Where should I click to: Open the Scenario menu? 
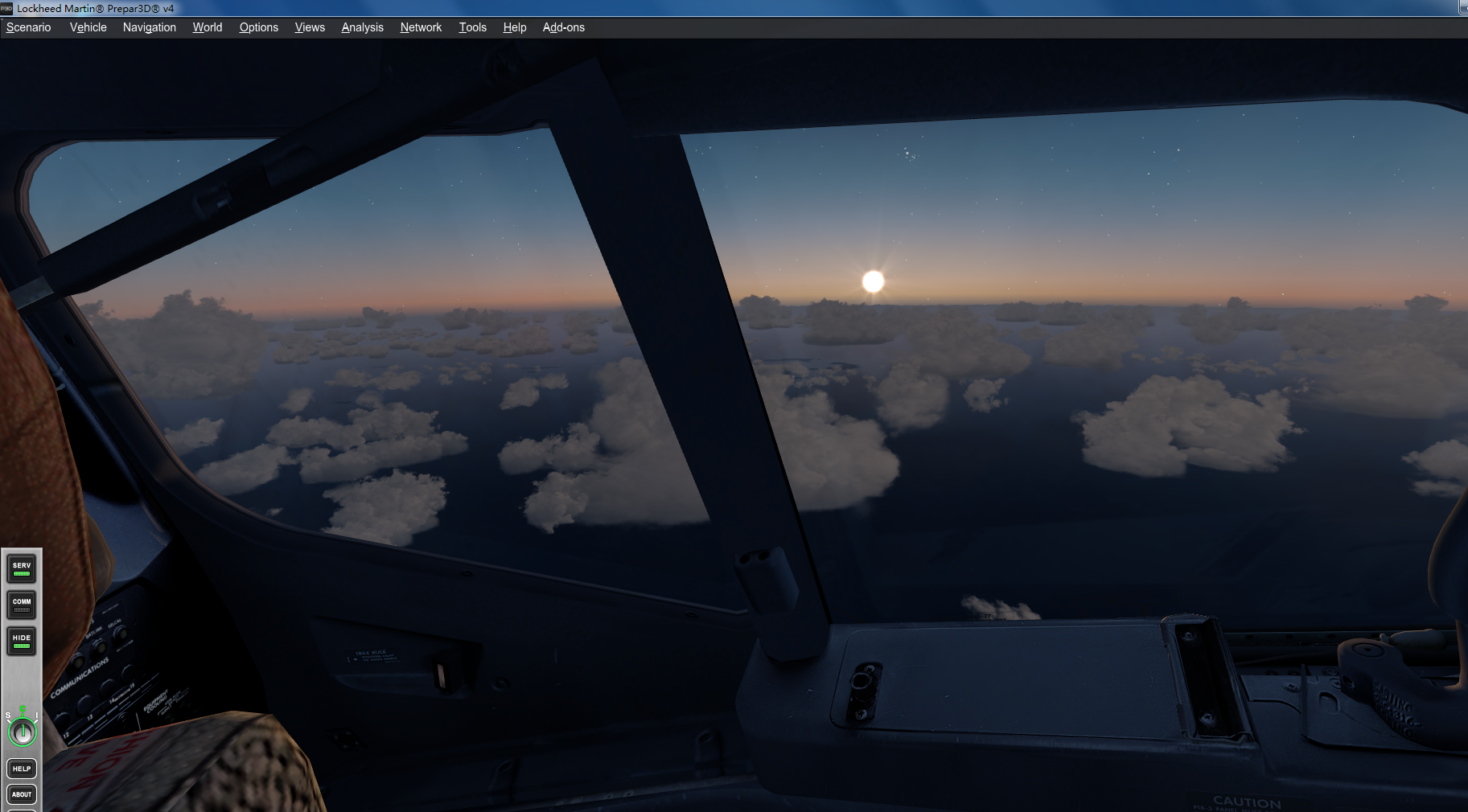pyautogui.click(x=27, y=27)
